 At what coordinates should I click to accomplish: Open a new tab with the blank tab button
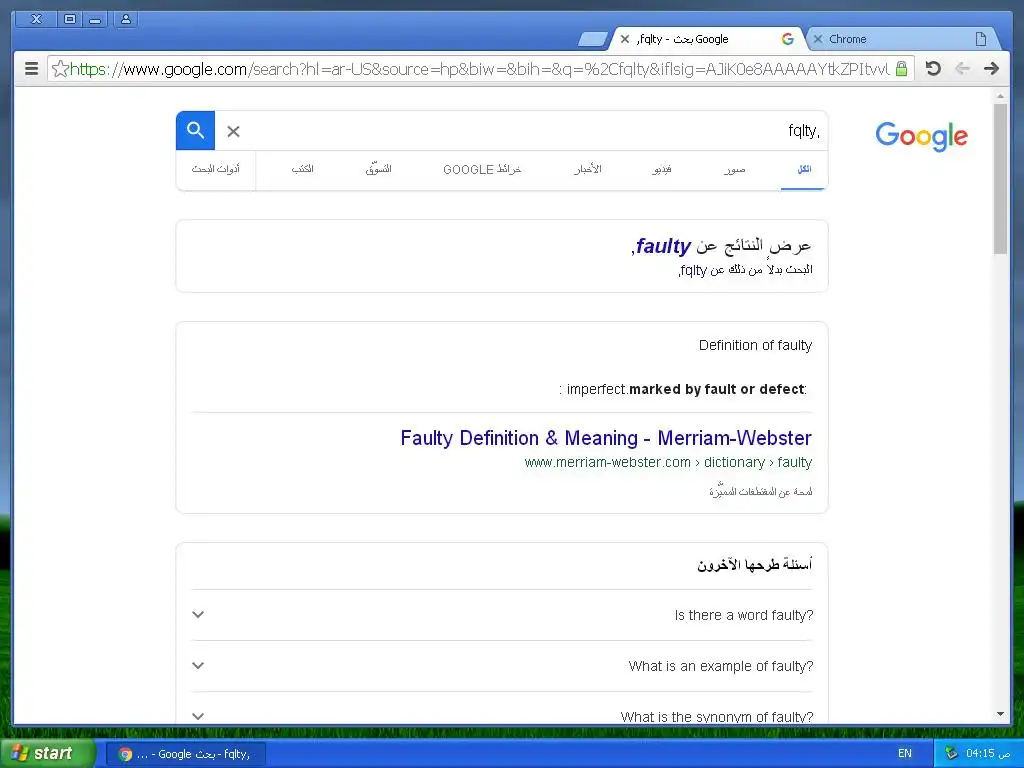coord(592,40)
